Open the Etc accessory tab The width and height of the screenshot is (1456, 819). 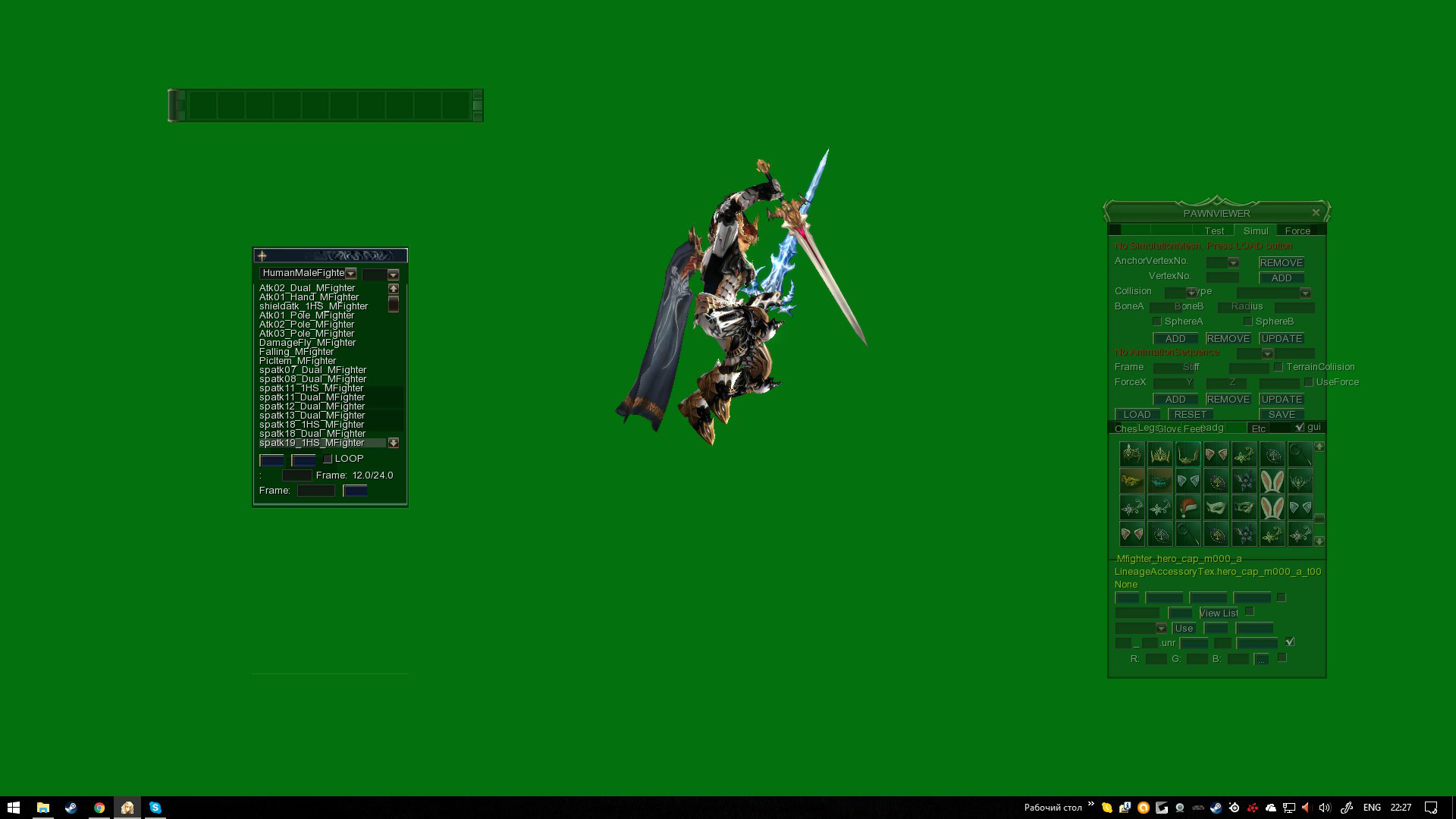[x=1258, y=428]
